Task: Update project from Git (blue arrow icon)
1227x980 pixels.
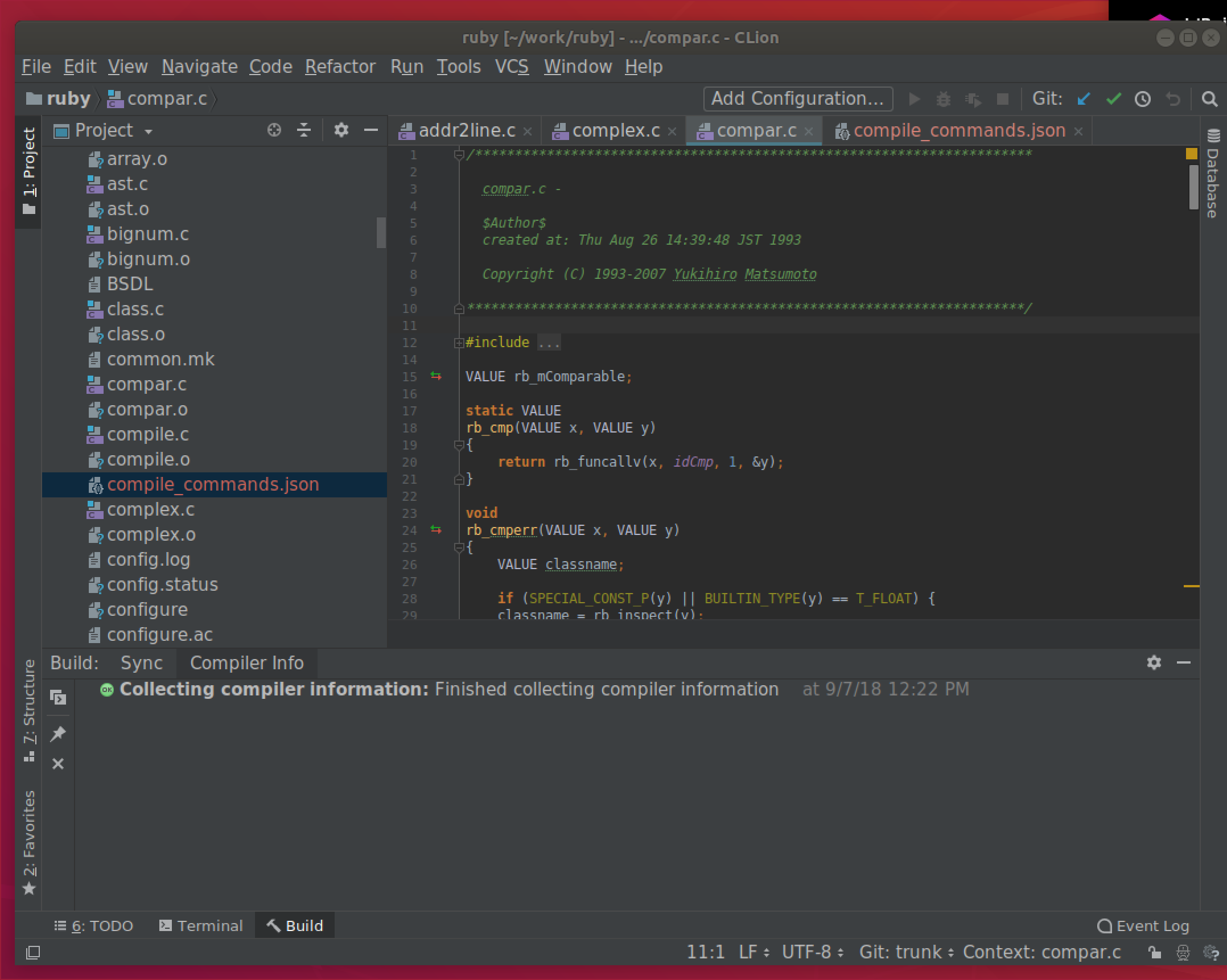Action: pos(1084,98)
